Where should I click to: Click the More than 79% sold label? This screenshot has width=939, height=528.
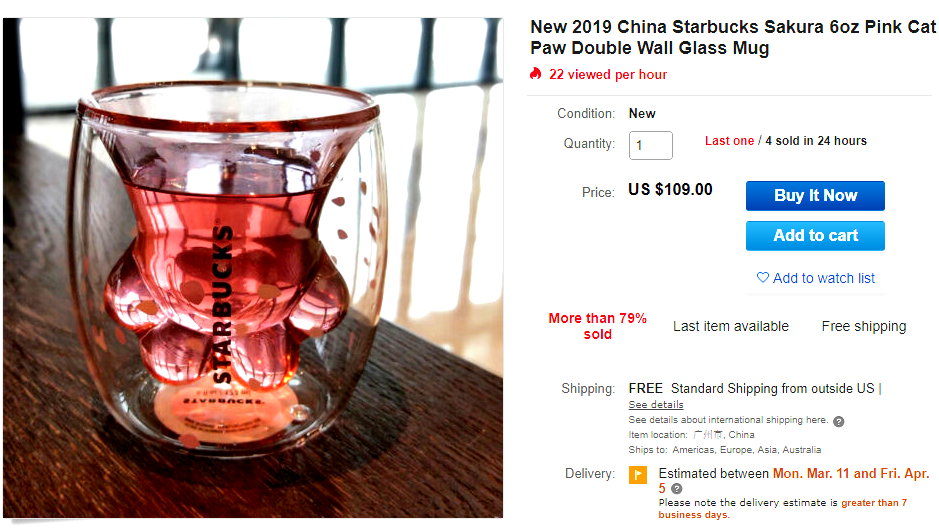click(597, 326)
